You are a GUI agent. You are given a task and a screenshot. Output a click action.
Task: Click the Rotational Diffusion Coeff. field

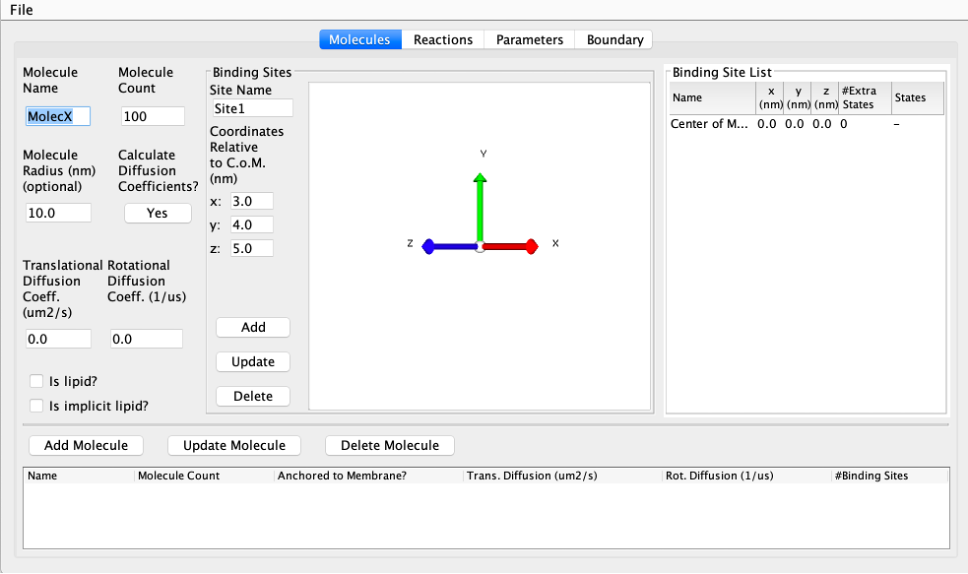(x=146, y=339)
